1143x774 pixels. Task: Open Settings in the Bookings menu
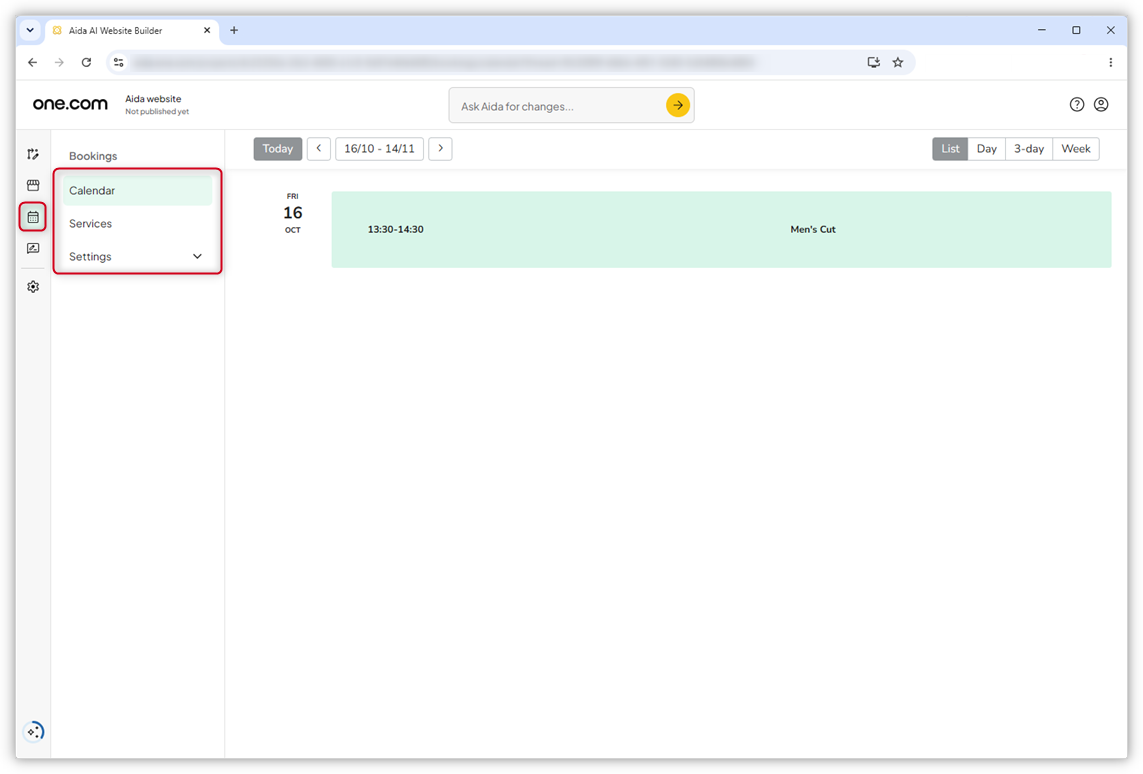[x=137, y=257]
